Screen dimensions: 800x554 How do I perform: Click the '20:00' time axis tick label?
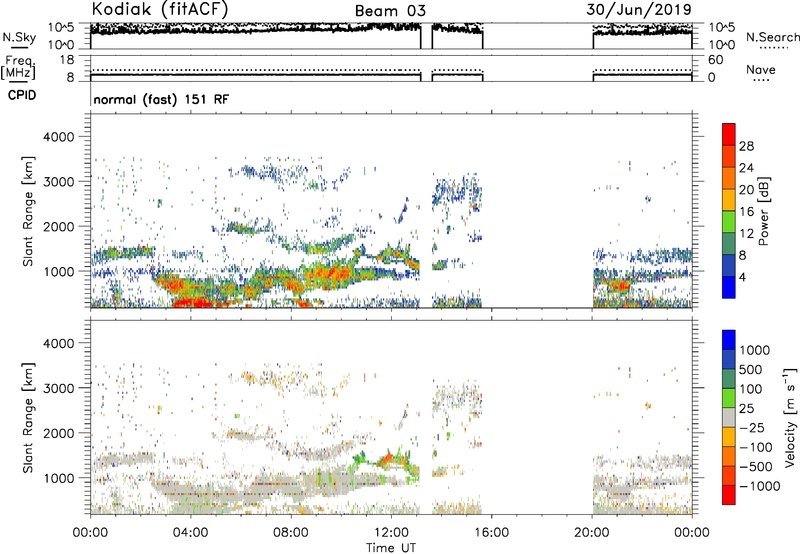click(592, 533)
